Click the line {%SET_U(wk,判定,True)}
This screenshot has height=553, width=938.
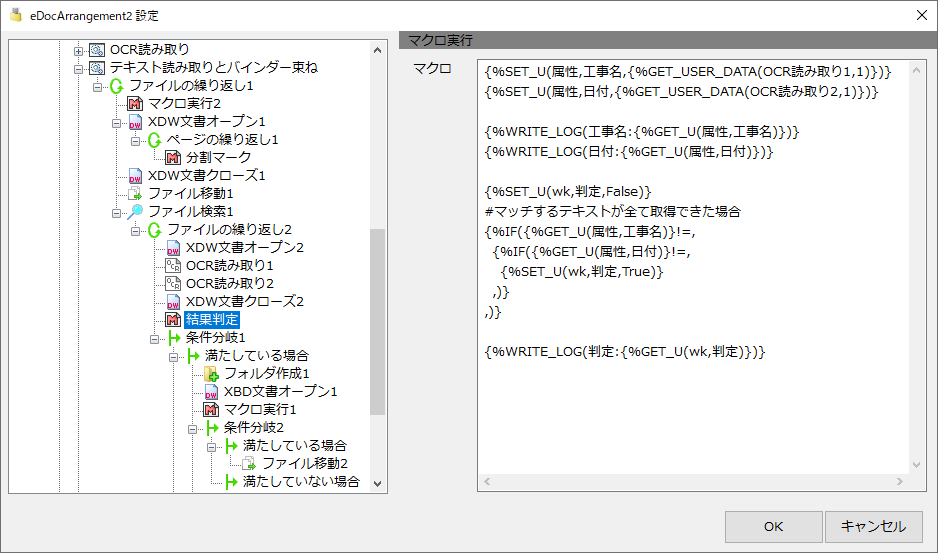582,272
